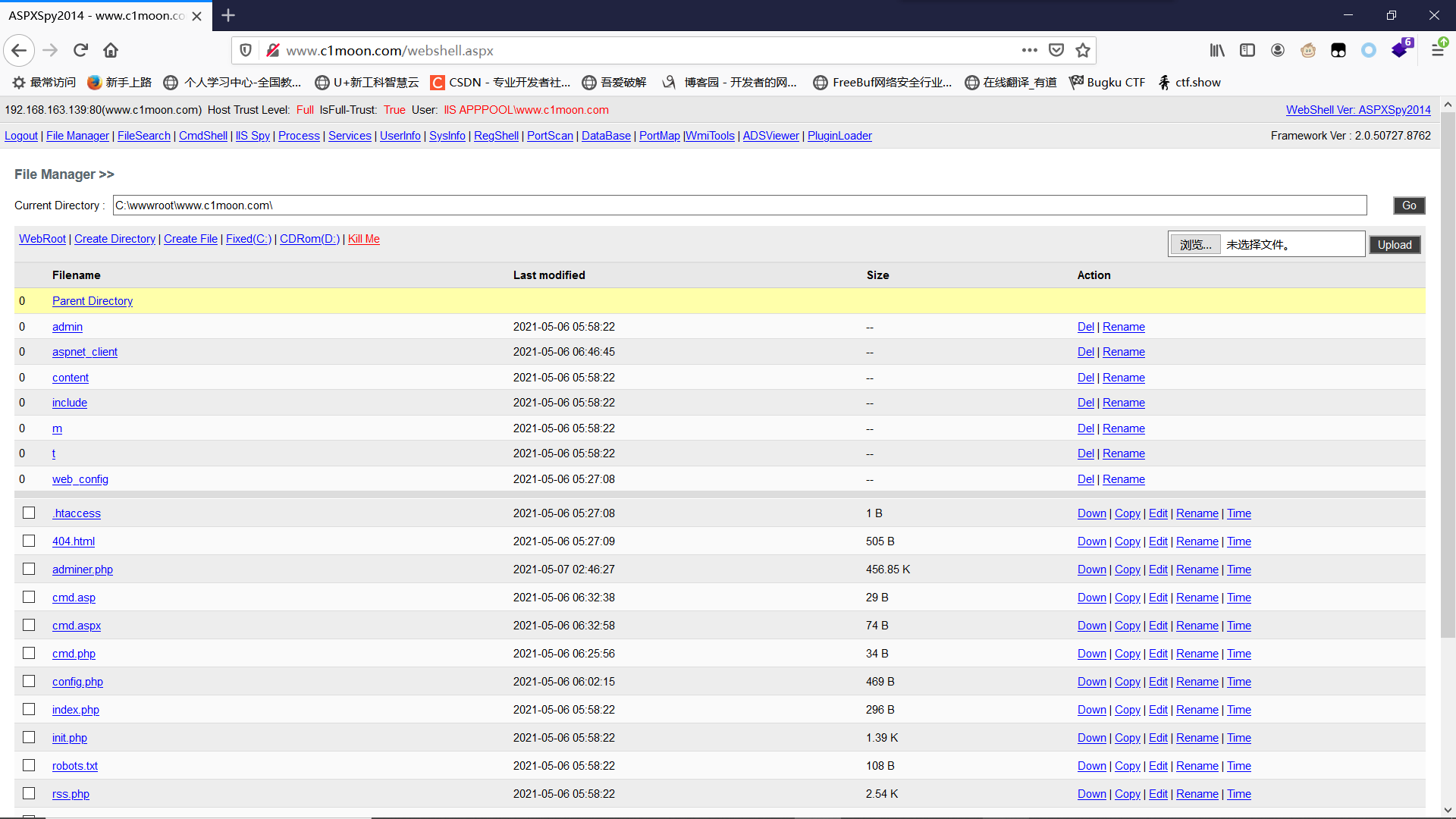The height and width of the screenshot is (819, 1456).
Task: Click Time for cmd.aspx row
Action: point(1239,626)
